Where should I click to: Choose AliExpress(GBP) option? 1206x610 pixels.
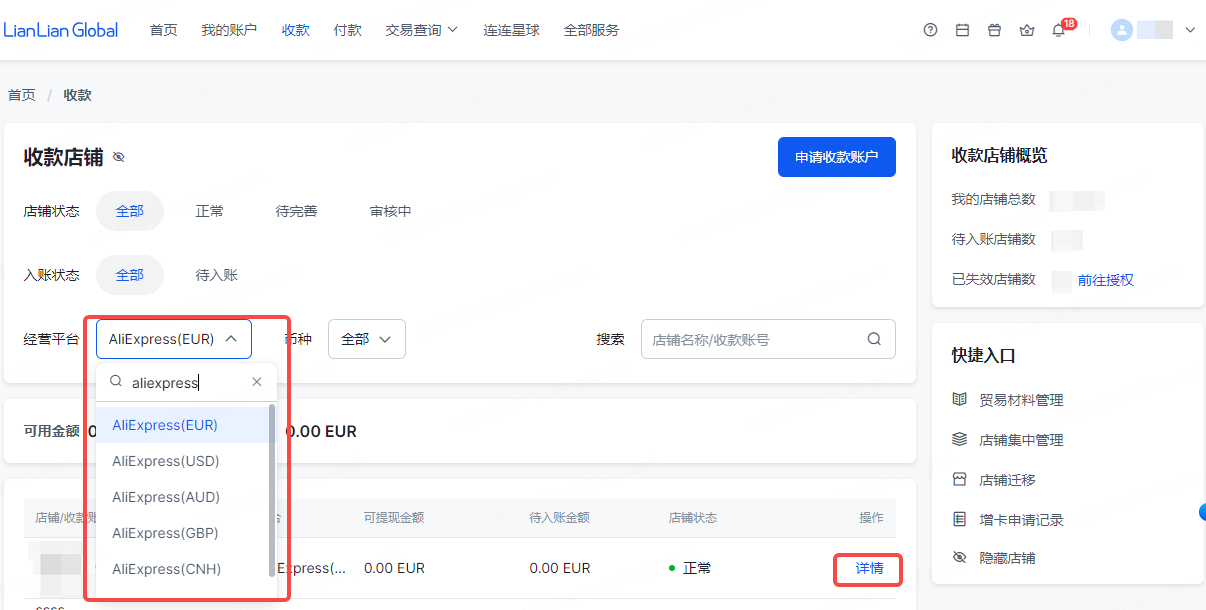[182, 533]
